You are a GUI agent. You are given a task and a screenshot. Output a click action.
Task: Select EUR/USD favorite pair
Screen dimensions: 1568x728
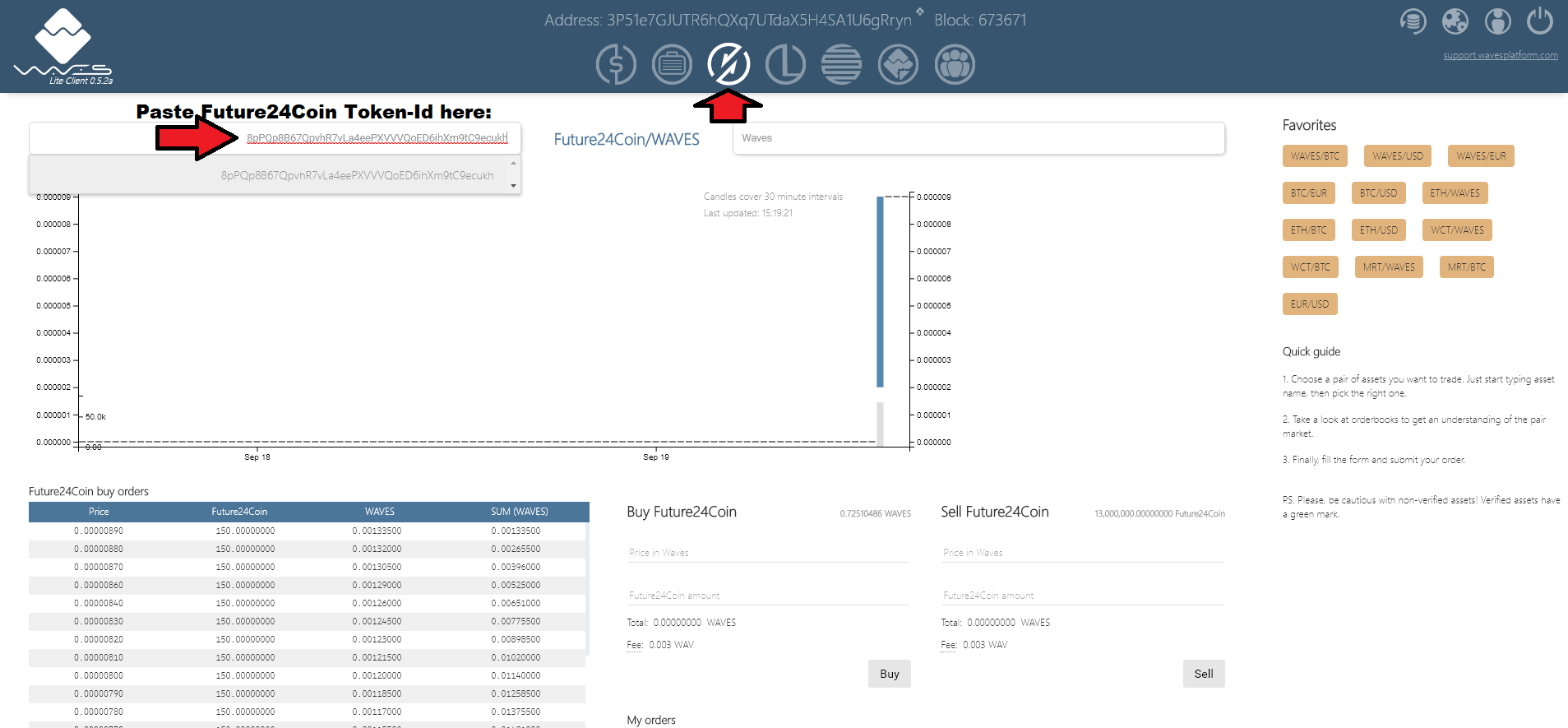(x=1310, y=304)
